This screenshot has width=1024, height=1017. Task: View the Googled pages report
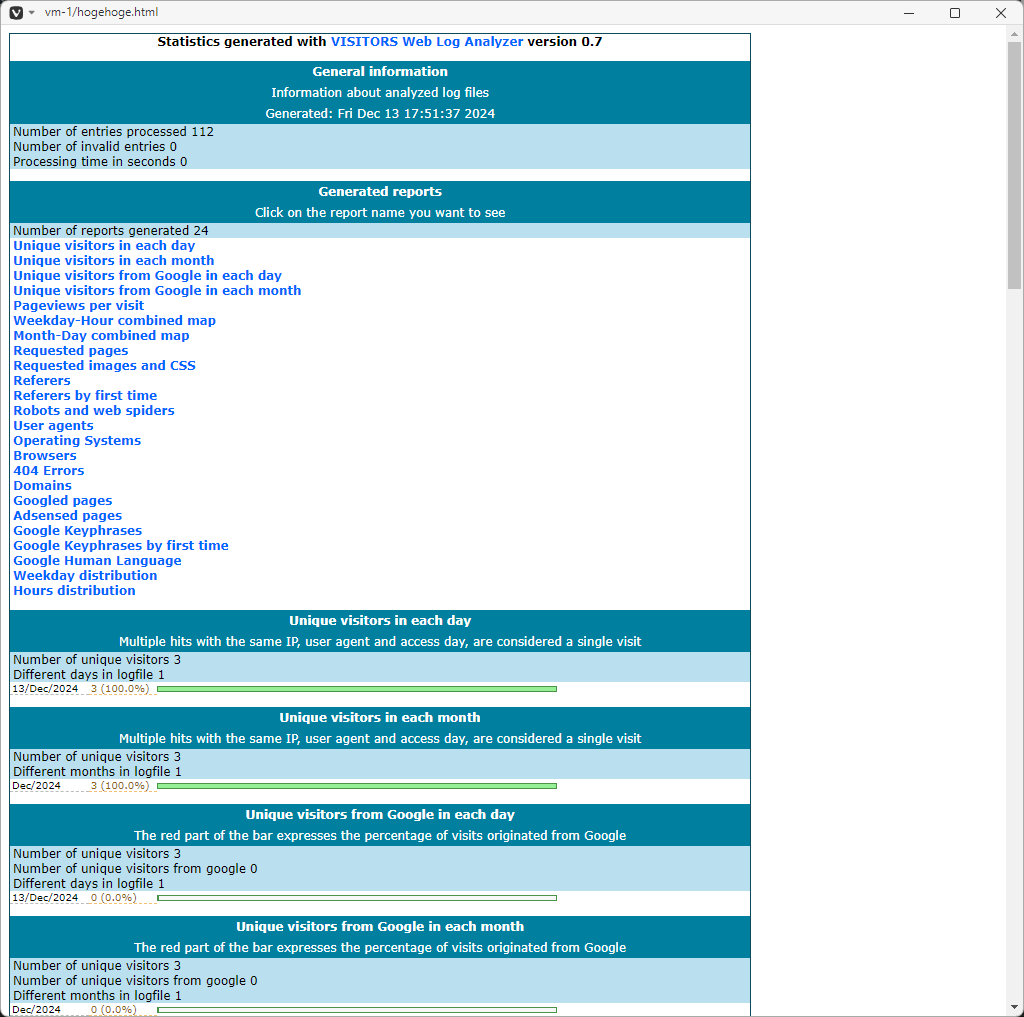coord(63,501)
